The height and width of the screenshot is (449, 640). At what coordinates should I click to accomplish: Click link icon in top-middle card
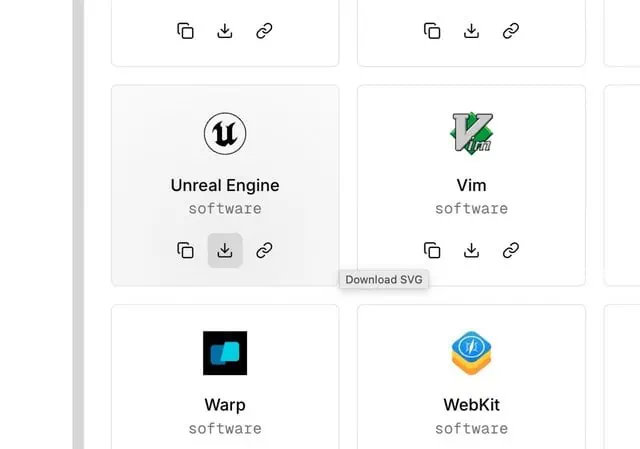pos(511,31)
